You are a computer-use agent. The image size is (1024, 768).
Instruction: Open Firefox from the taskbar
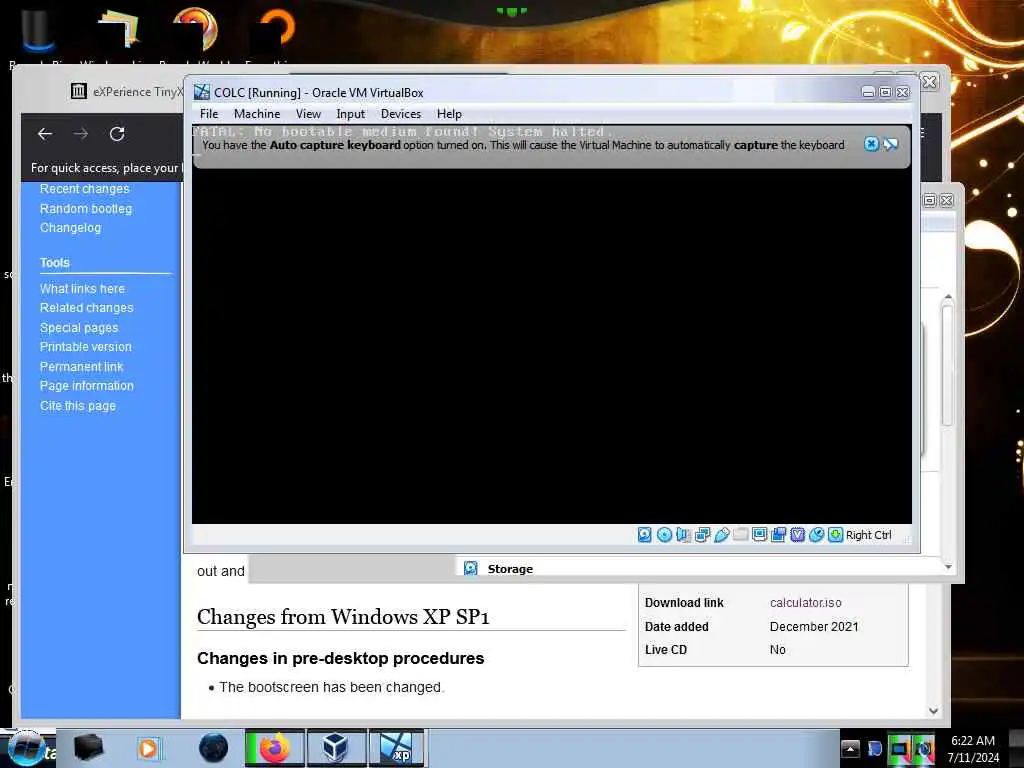click(x=275, y=748)
